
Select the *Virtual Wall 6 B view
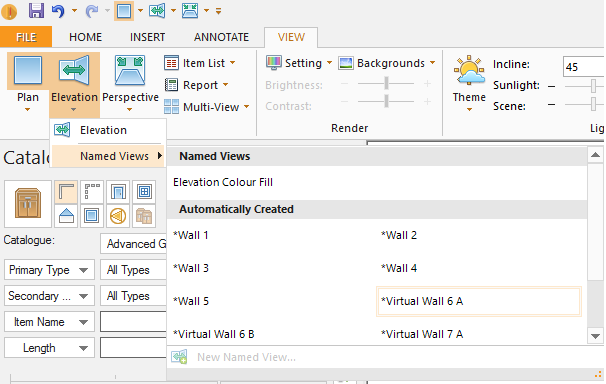coord(213,334)
